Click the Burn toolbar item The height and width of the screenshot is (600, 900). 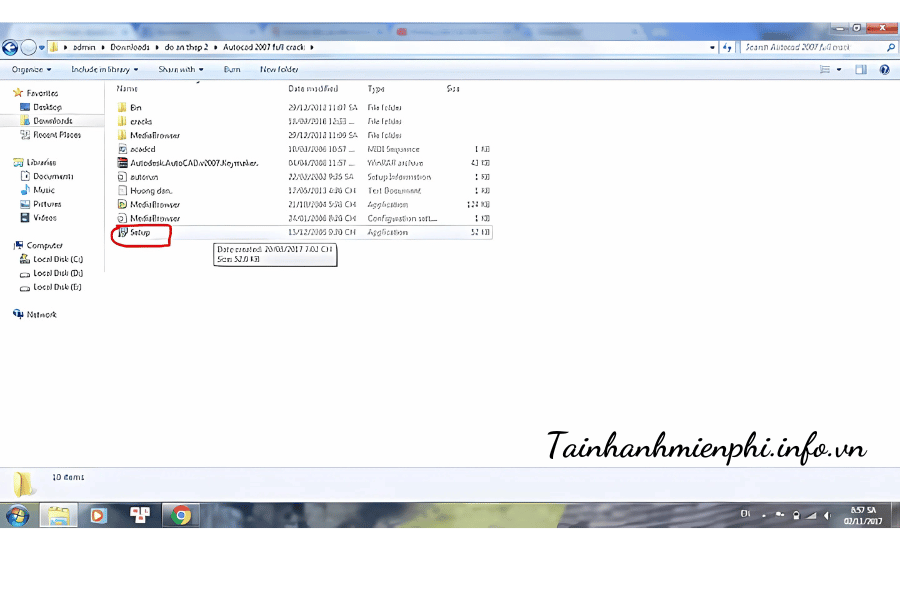pos(232,69)
